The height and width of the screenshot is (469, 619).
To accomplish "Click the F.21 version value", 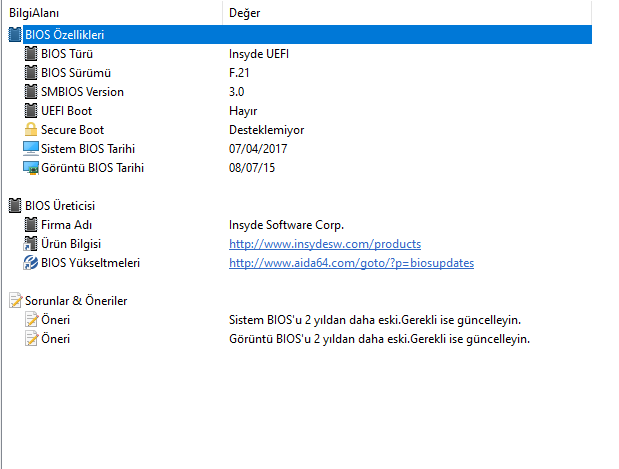I will 239,73.
